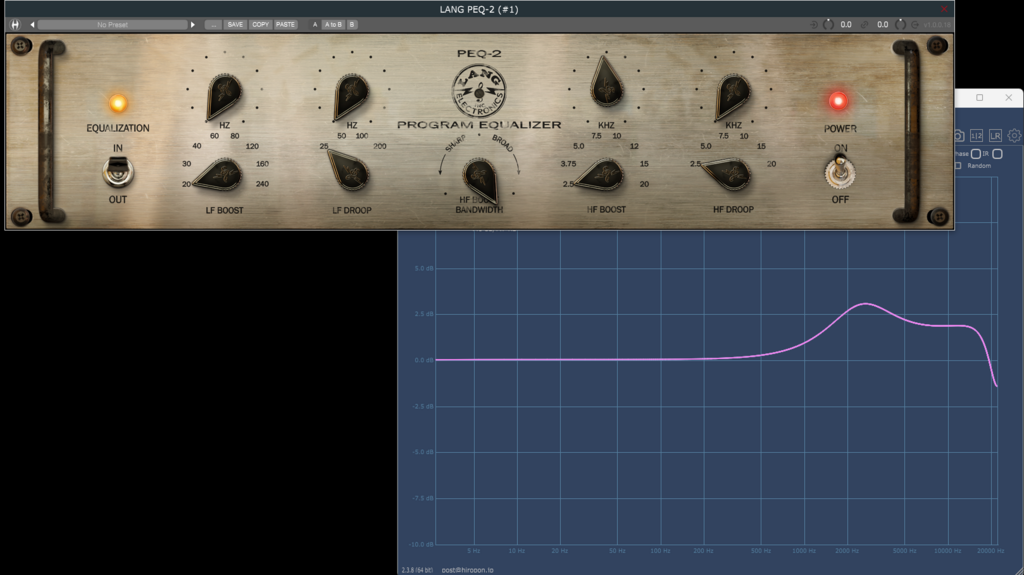This screenshot has height=575, width=1024.
Task: Click the LF Boost frequency Hz knob
Action: (x=224, y=95)
